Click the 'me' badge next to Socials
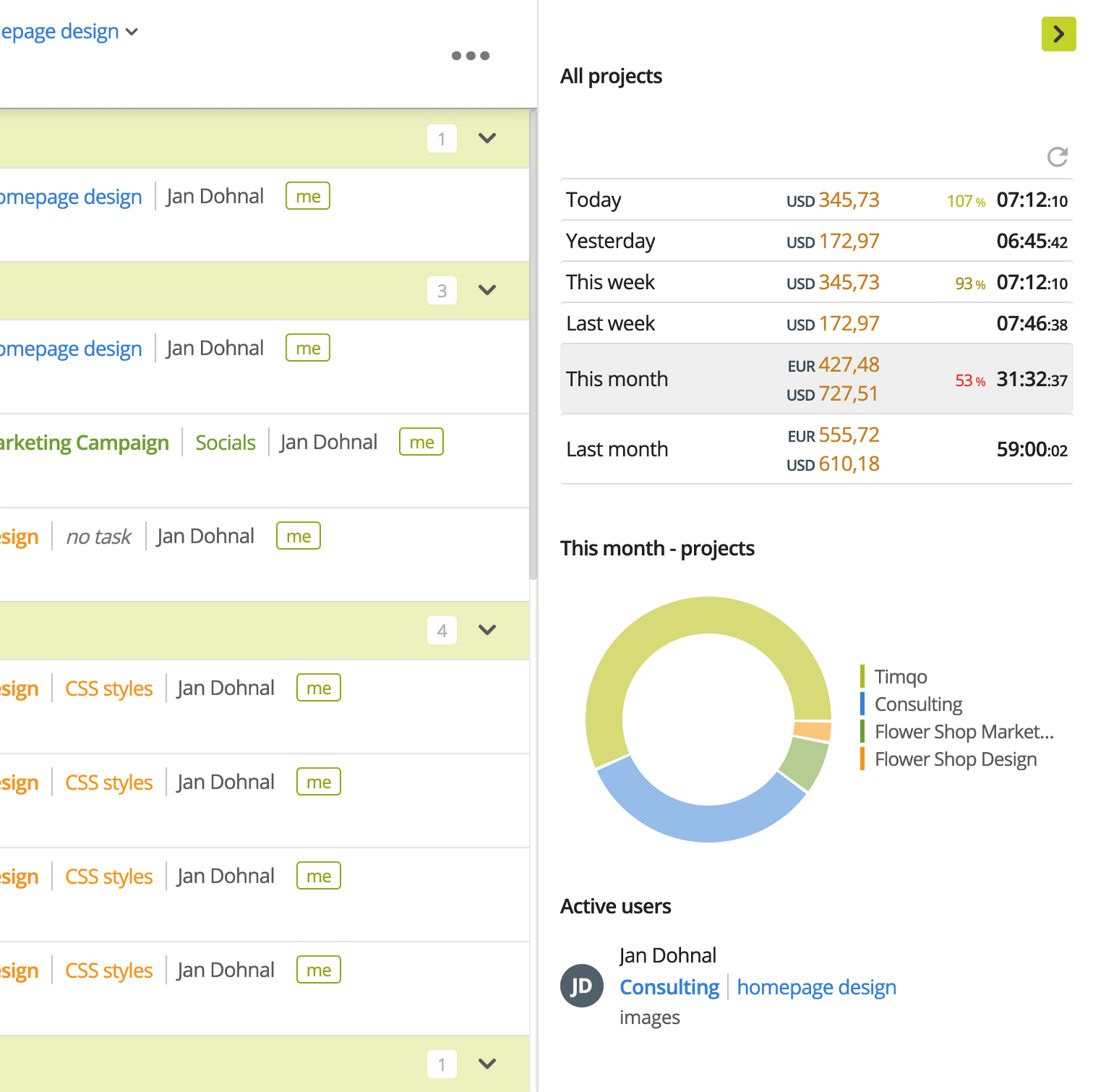 click(x=421, y=442)
